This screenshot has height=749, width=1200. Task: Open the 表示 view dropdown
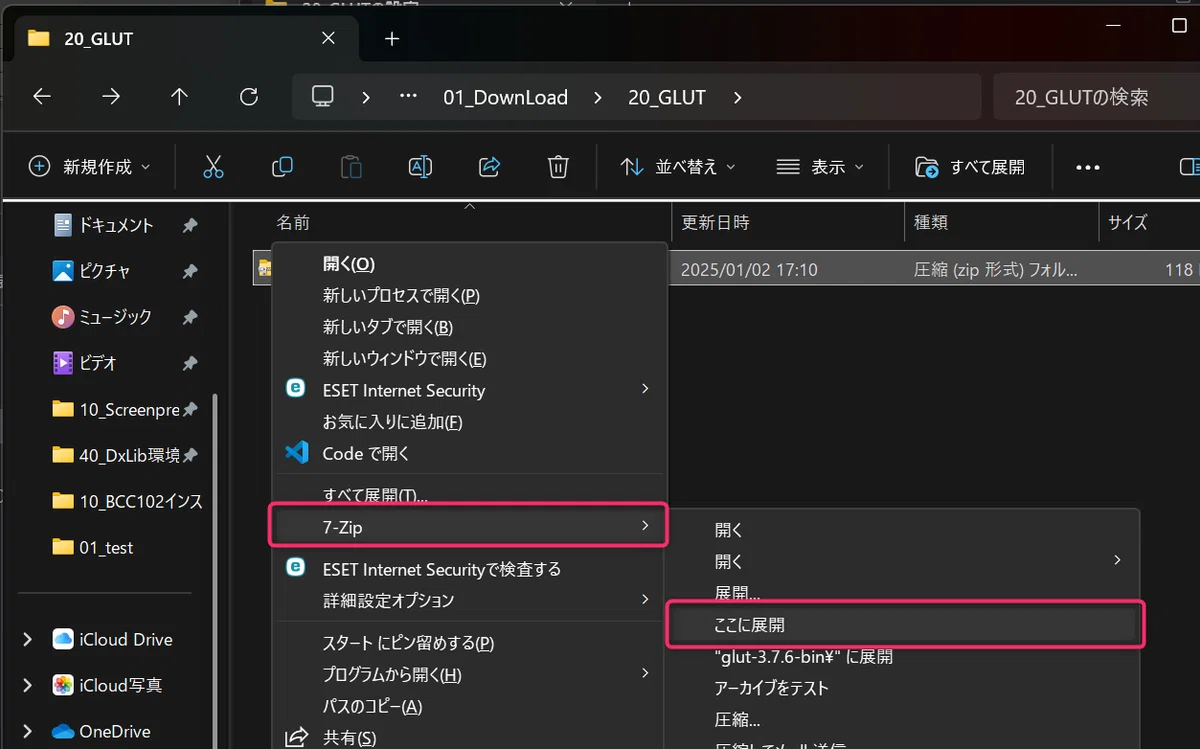click(820, 167)
